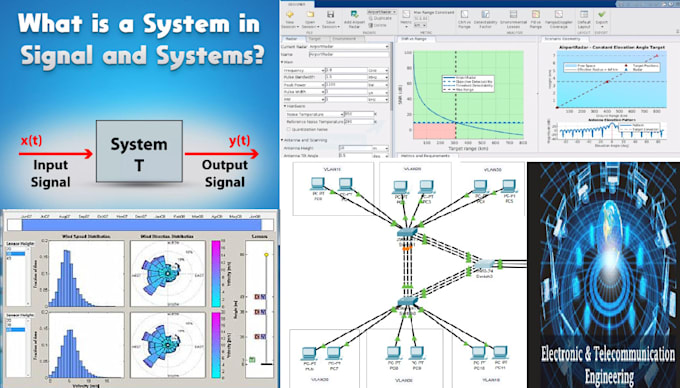Screen dimensions: 680x388
Task: Click Save Session floppy disk icon
Action: pyautogui.click(x=330, y=15)
